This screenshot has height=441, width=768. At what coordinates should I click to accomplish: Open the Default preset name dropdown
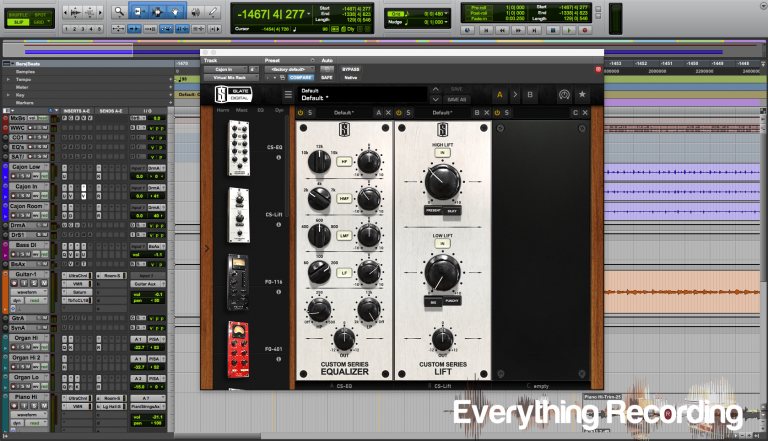tap(363, 95)
